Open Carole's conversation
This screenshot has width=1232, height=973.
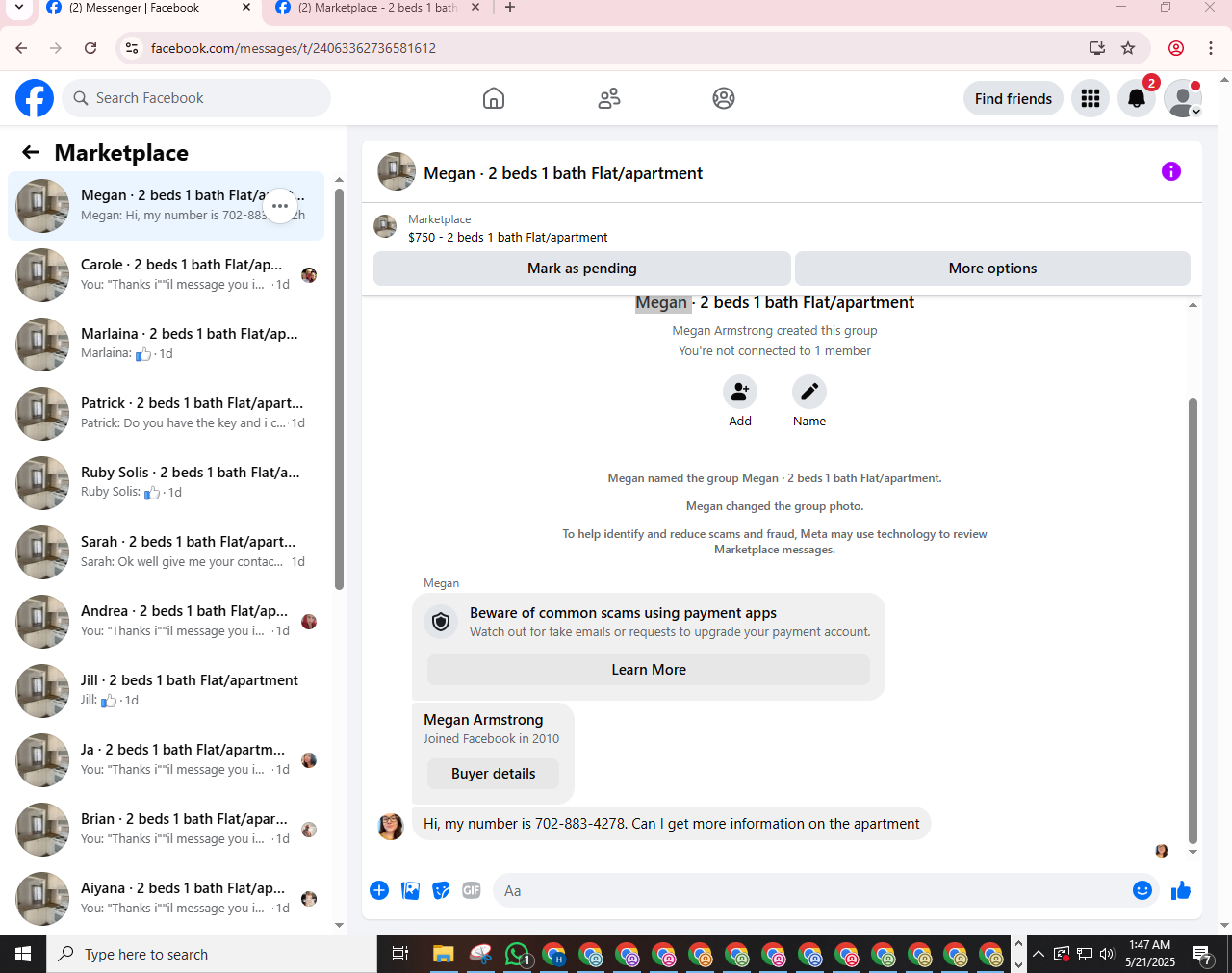click(166, 275)
